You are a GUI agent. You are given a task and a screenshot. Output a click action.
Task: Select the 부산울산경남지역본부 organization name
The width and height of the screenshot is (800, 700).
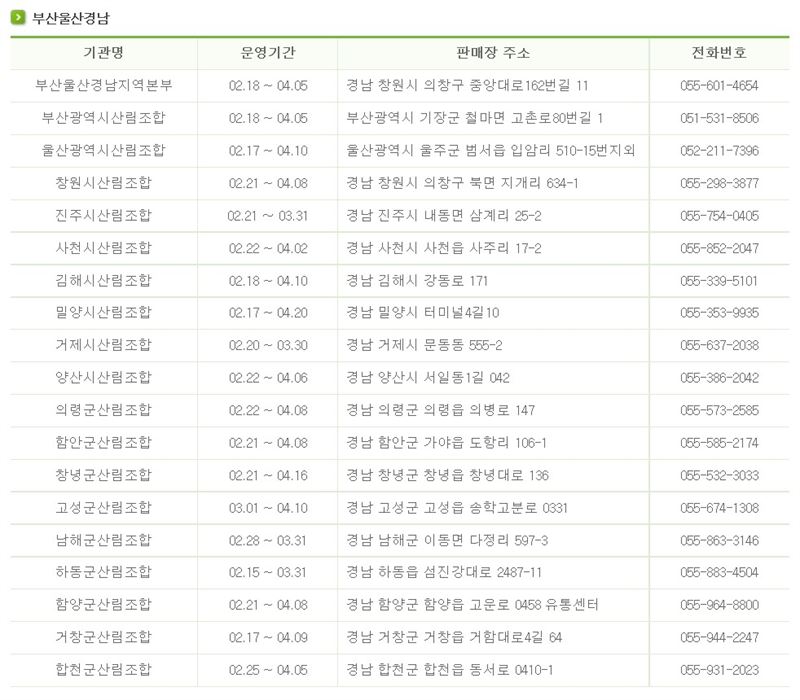[x=104, y=85]
